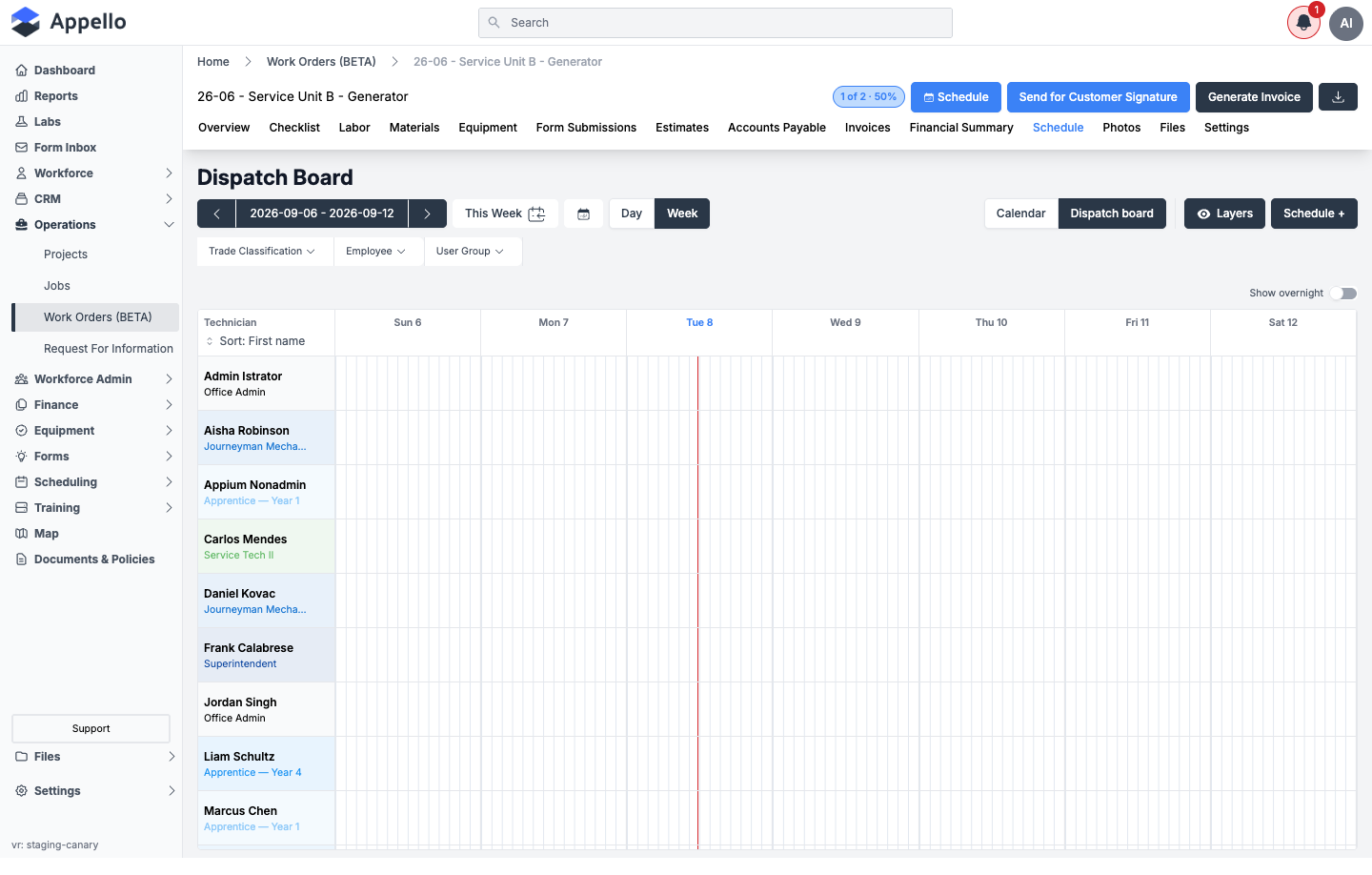Select the Dispatch board view
The width and height of the screenshot is (1372, 875).
(x=1112, y=214)
